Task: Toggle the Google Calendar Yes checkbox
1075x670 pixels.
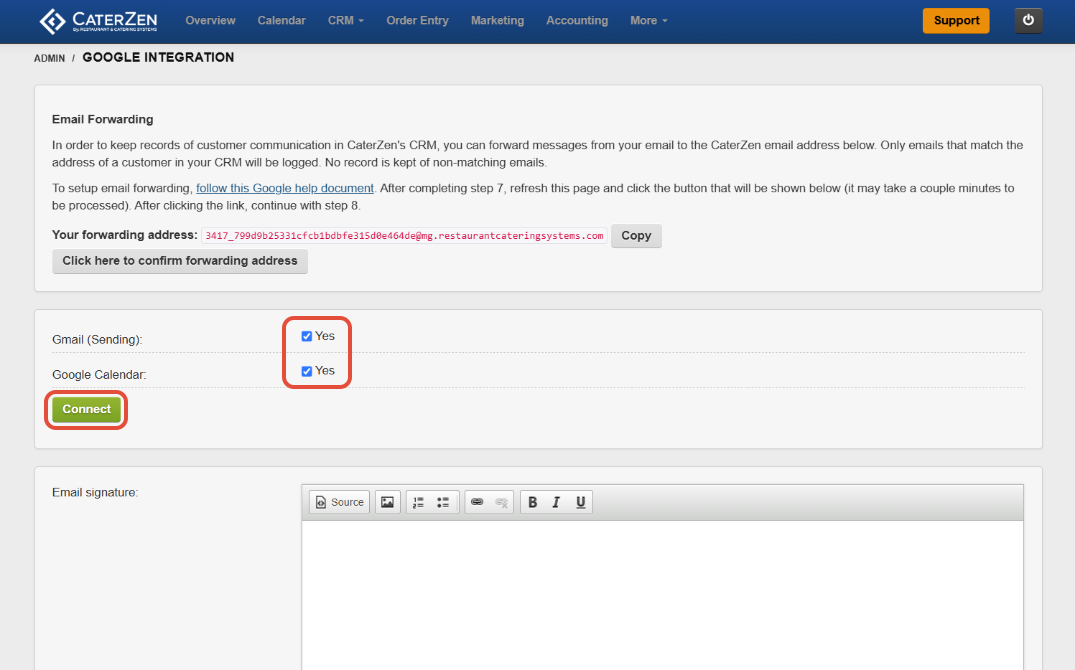Action: pyautogui.click(x=306, y=371)
